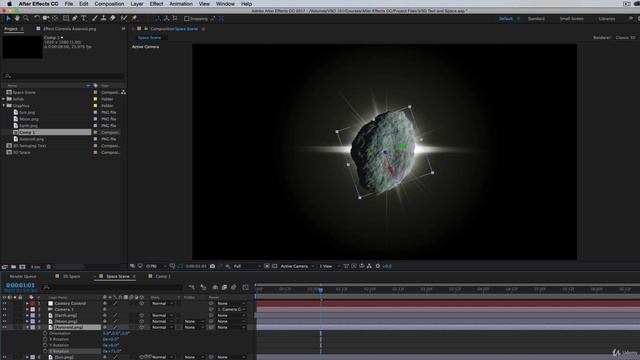Image resolution: width=640 pixels, height=360 pixels.
Task: Hide the Camera Control layer eye
Action: pyautogui.click(x=4, y=304)
